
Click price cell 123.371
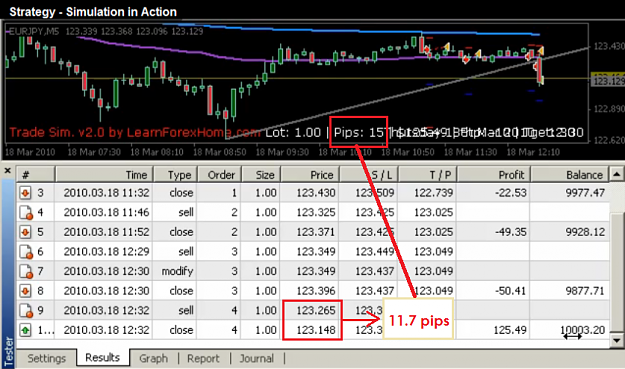[316, 232]
